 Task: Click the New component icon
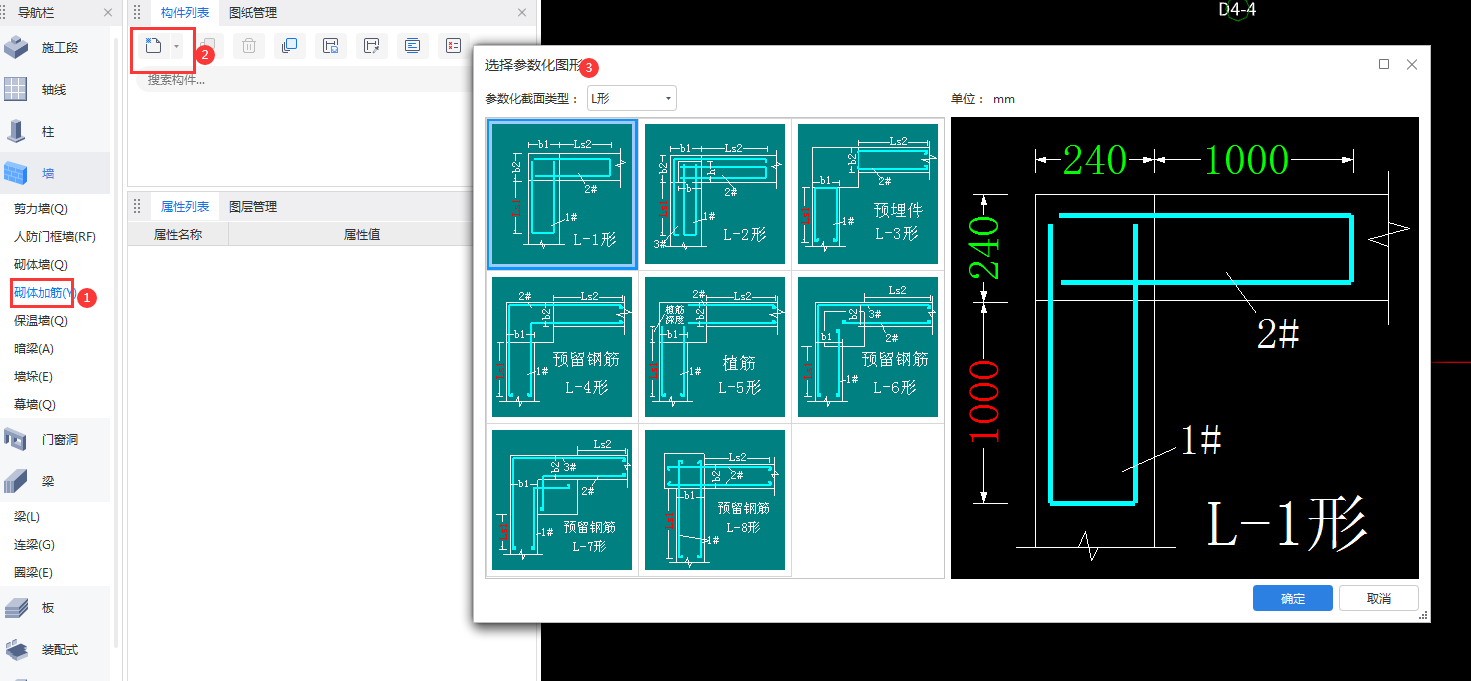[153, 46]
